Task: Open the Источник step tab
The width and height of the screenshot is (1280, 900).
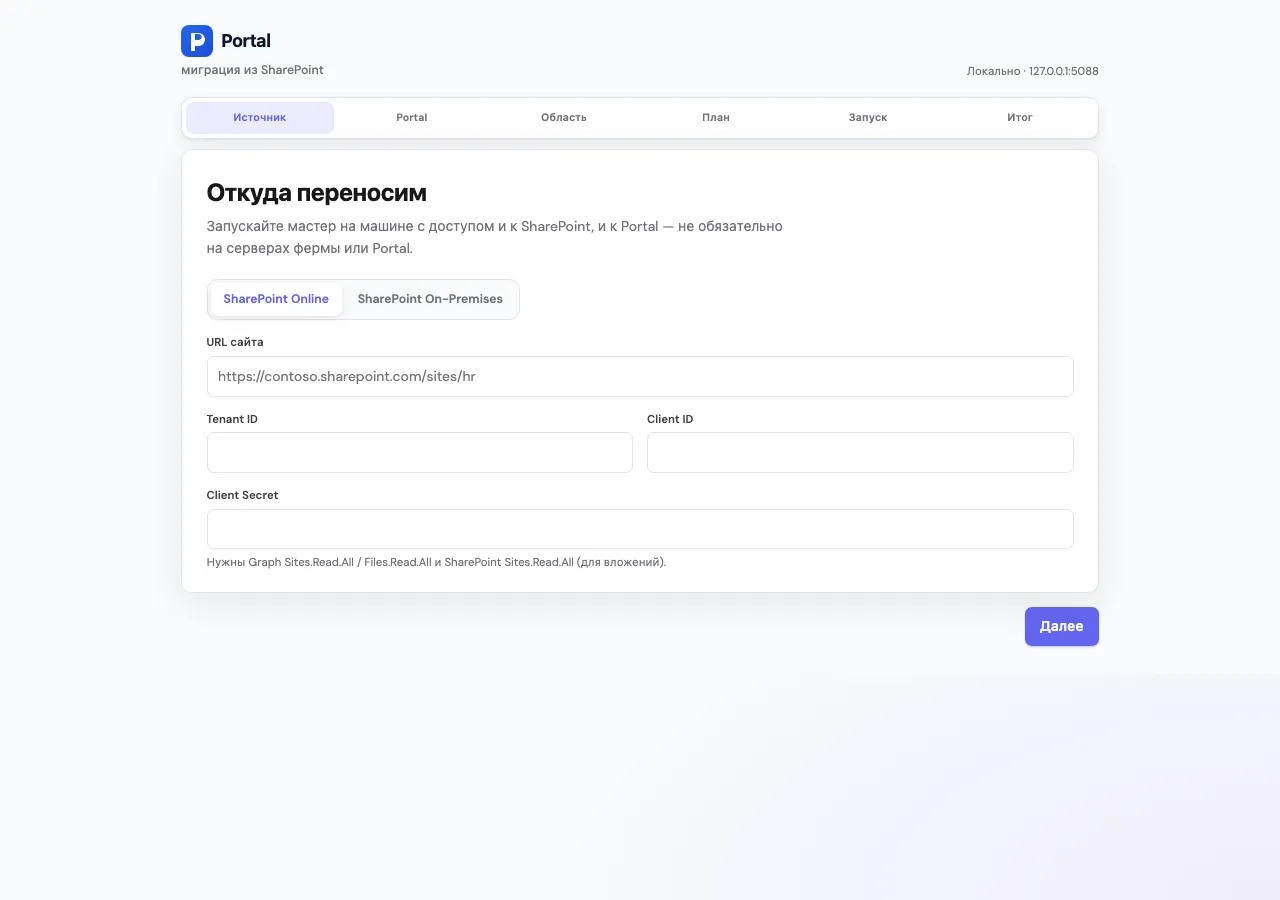Action: [260, 118]
